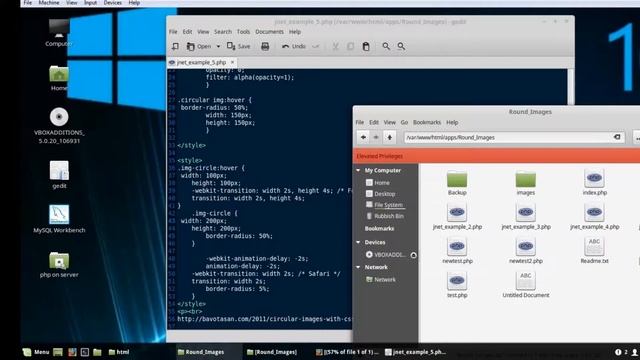The image size is (640, 360).
Task: Click the Cut scissors icon in gedit
Action: [x=335, y=46]
